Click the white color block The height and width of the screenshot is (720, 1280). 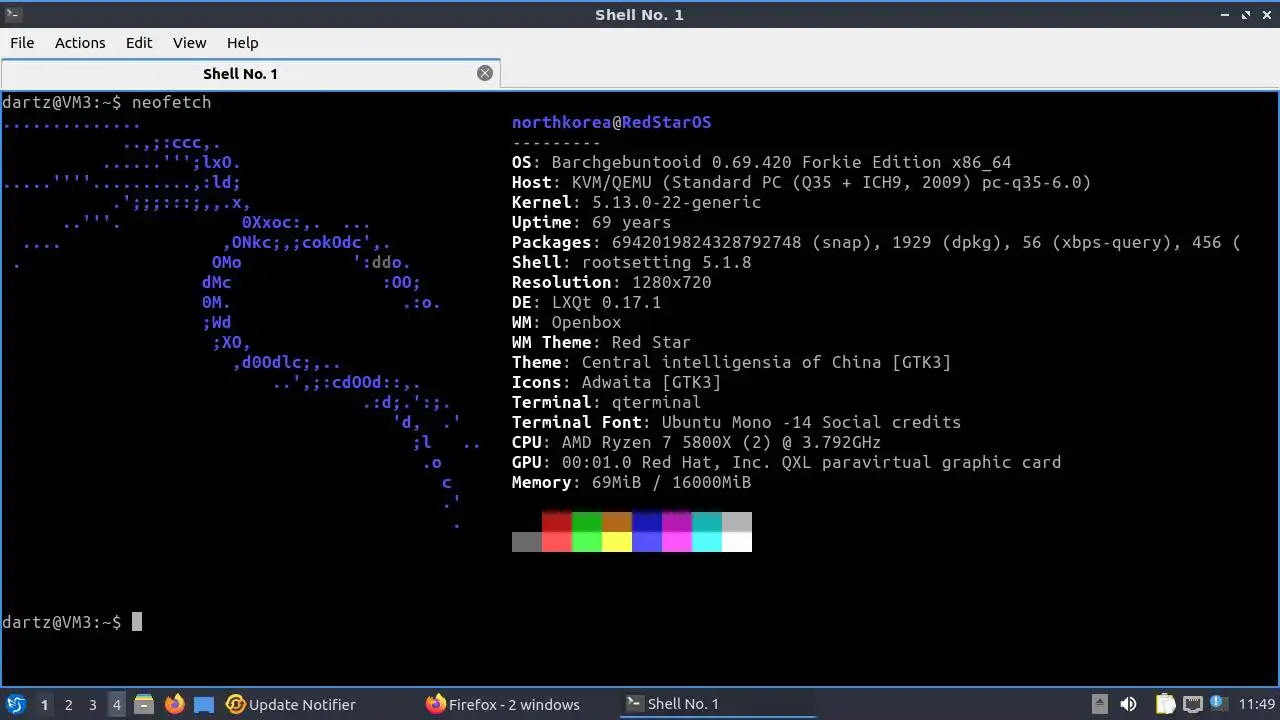pyautogui.click(x=737, y=542)
